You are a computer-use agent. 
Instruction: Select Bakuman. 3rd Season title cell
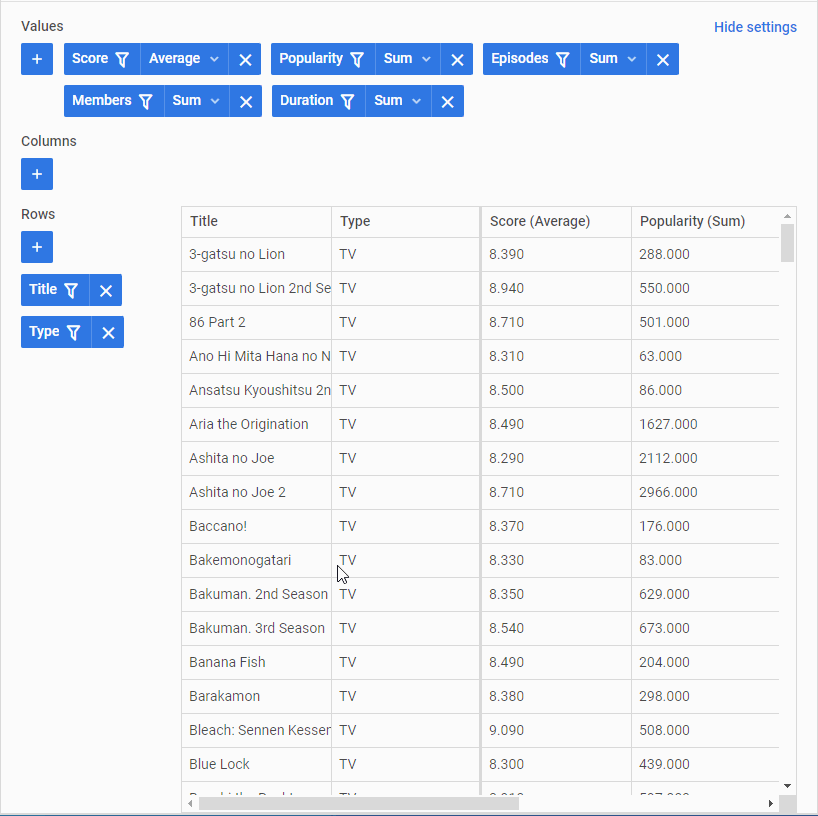click(256, 628)
